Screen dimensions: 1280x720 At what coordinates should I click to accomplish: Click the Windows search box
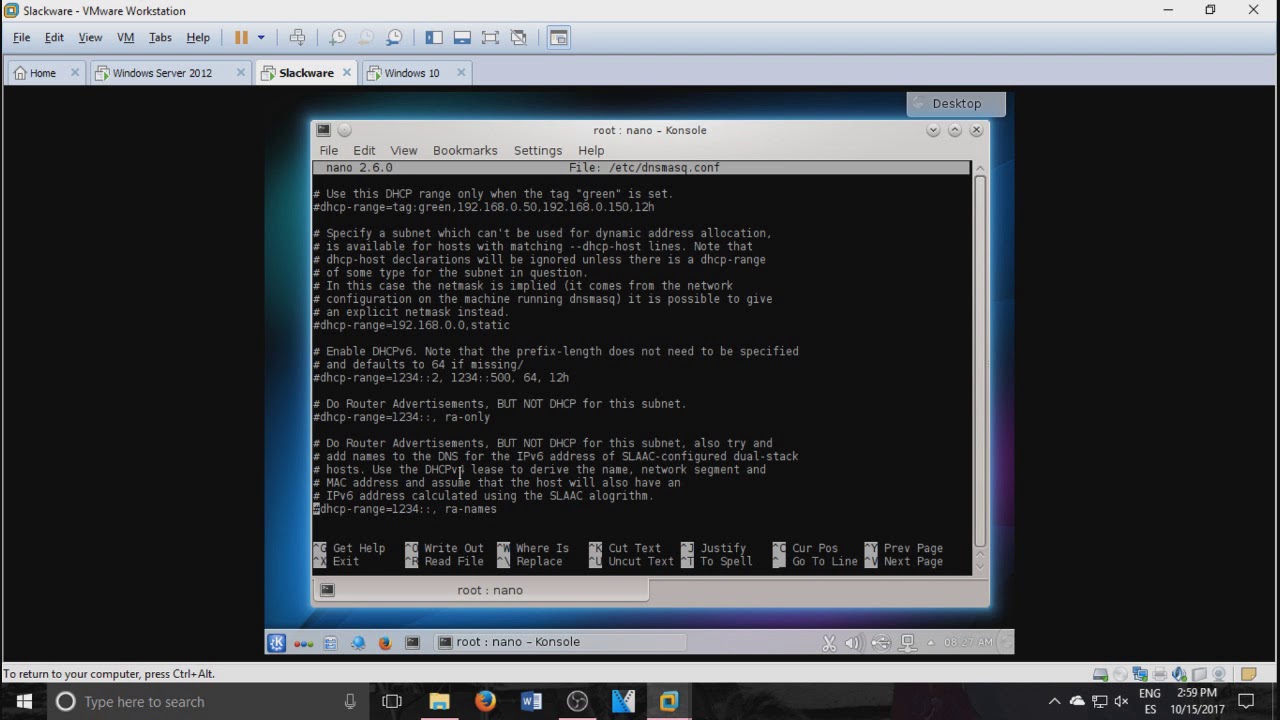coord(206,702)
